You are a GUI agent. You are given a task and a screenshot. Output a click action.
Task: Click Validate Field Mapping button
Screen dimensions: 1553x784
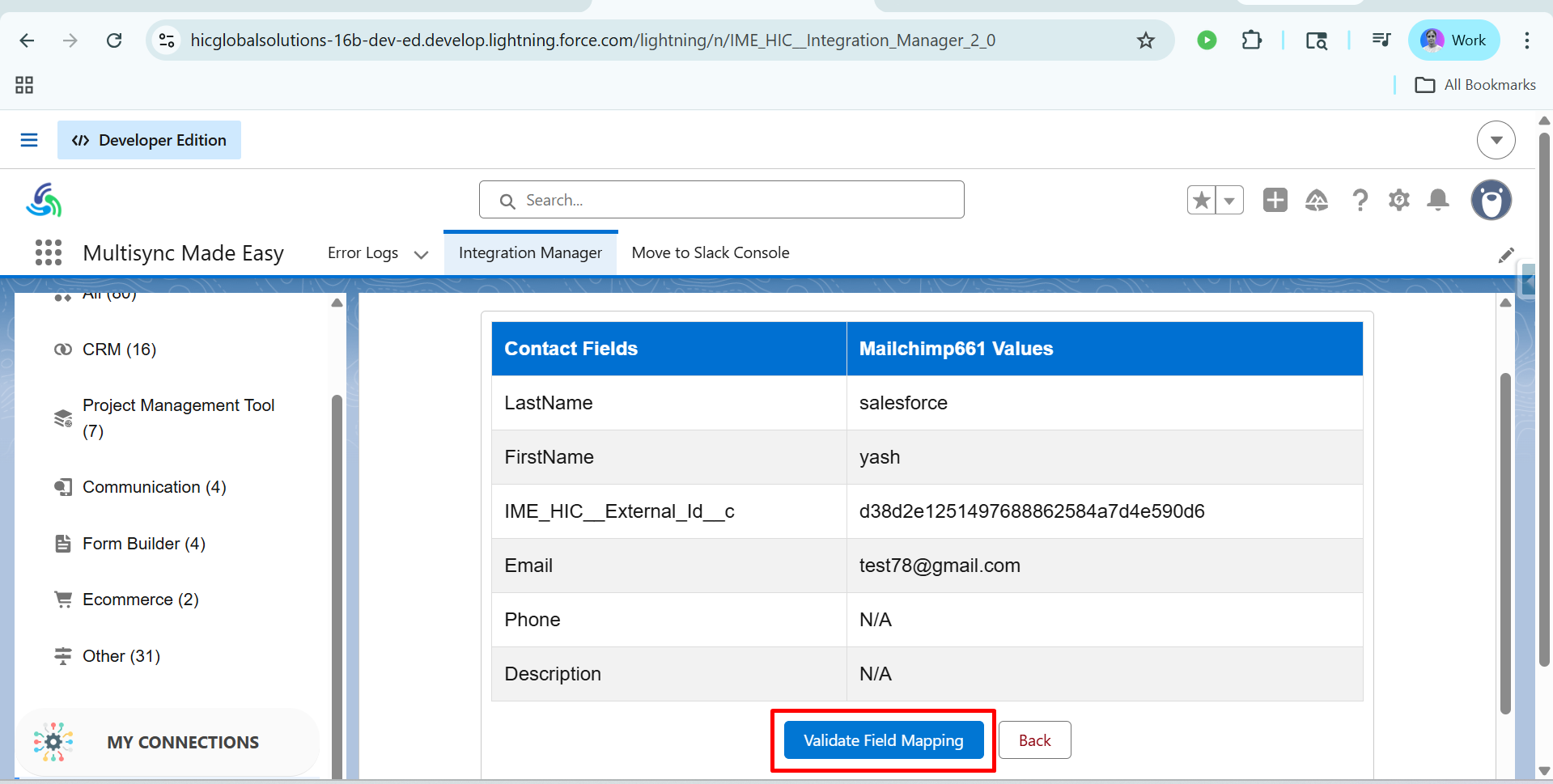click(x=884, y=740)
